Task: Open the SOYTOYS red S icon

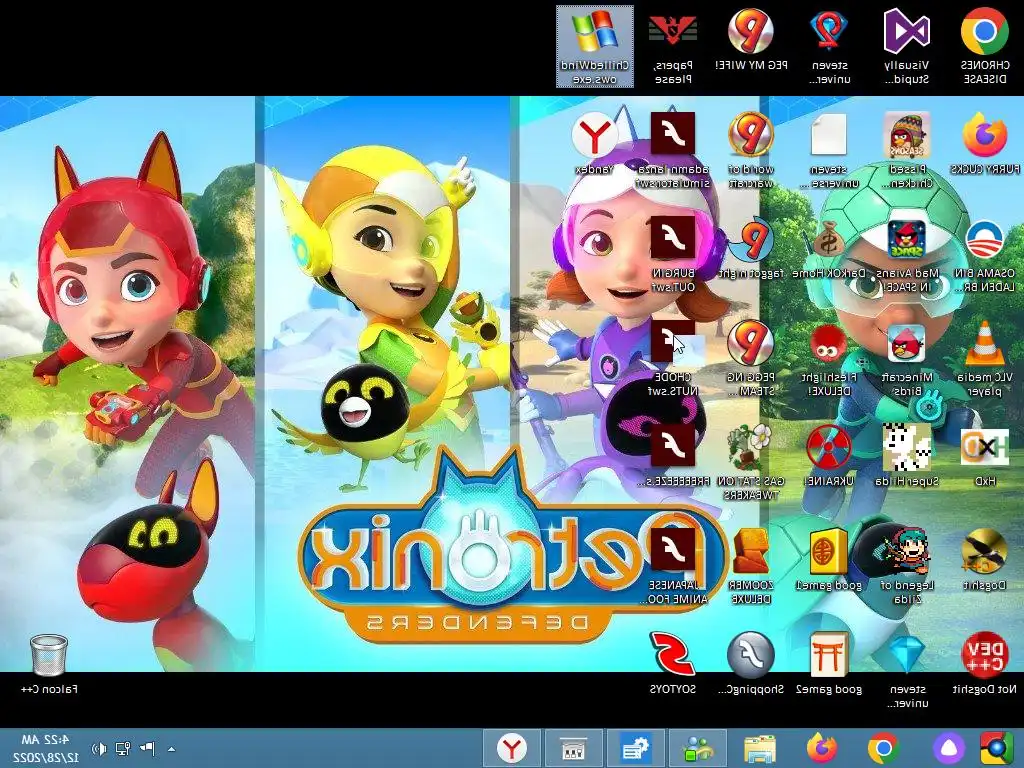Action: tap(673, 663)
